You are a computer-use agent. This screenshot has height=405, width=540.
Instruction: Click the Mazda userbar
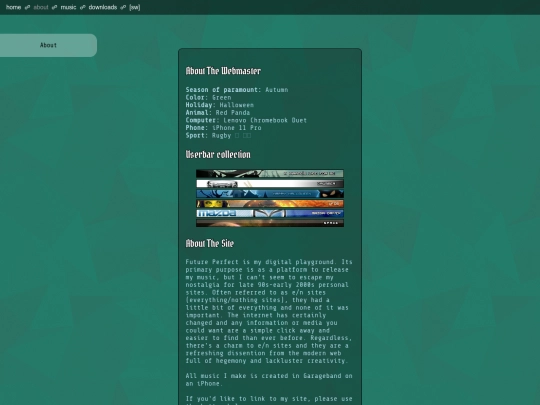(270, 214)
